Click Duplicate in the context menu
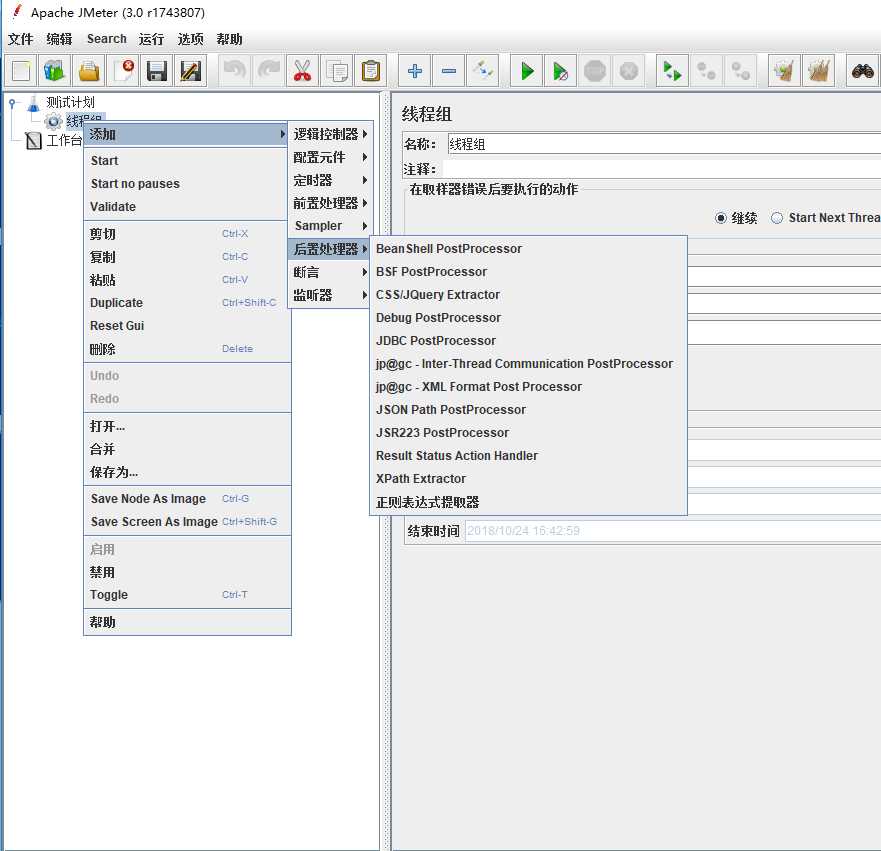The width and height of the screenshot is (881, 851). [187, 303]
